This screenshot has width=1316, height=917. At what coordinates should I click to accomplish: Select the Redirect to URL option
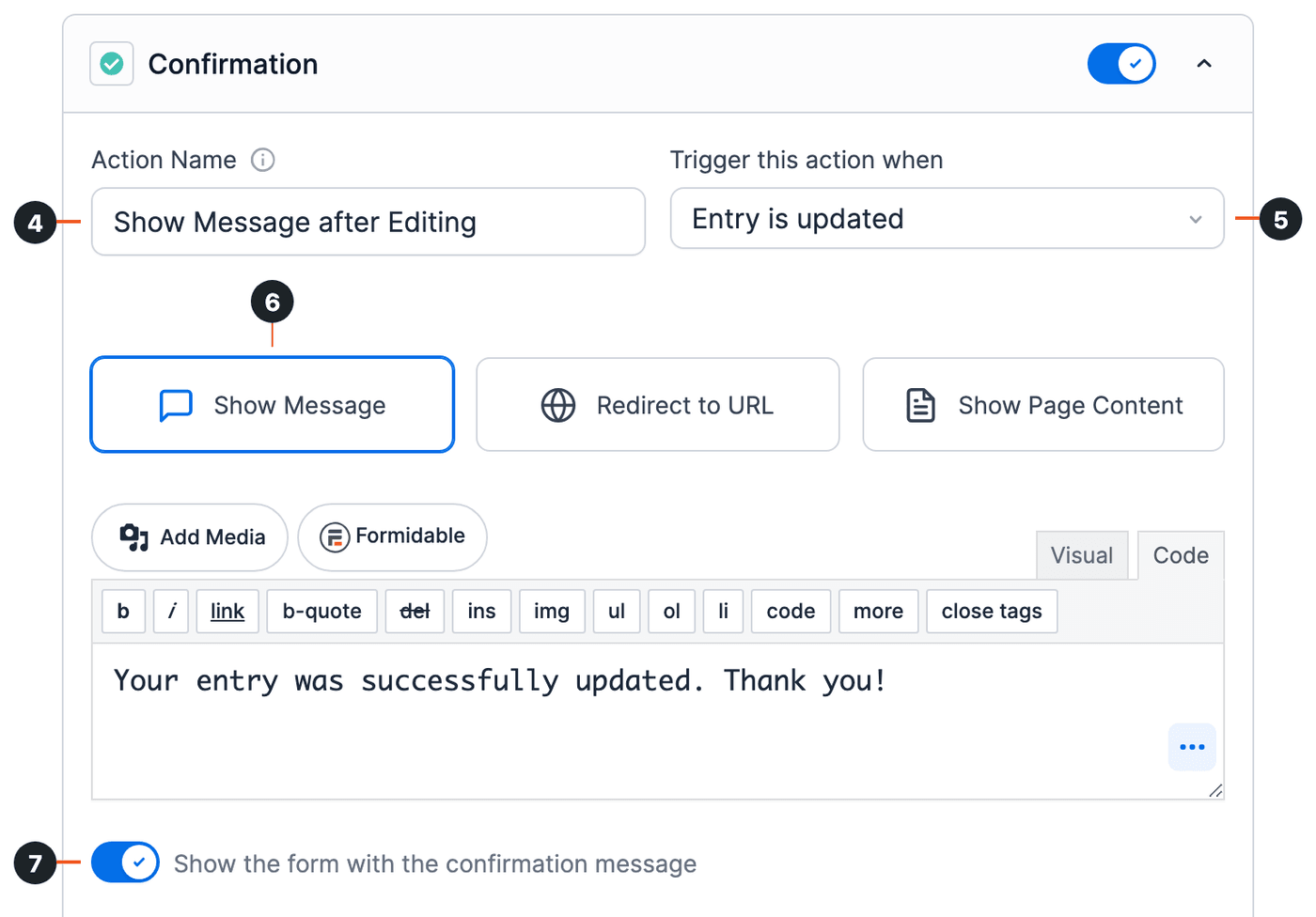point(658,405)
